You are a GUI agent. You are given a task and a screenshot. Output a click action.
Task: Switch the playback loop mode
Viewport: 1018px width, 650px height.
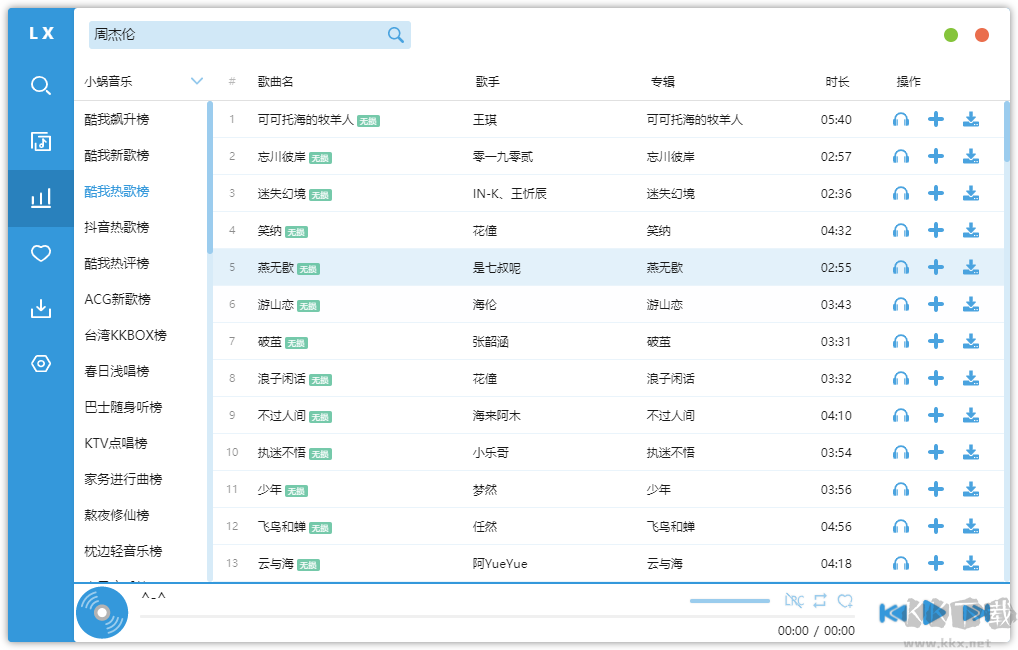click(819, 600)
